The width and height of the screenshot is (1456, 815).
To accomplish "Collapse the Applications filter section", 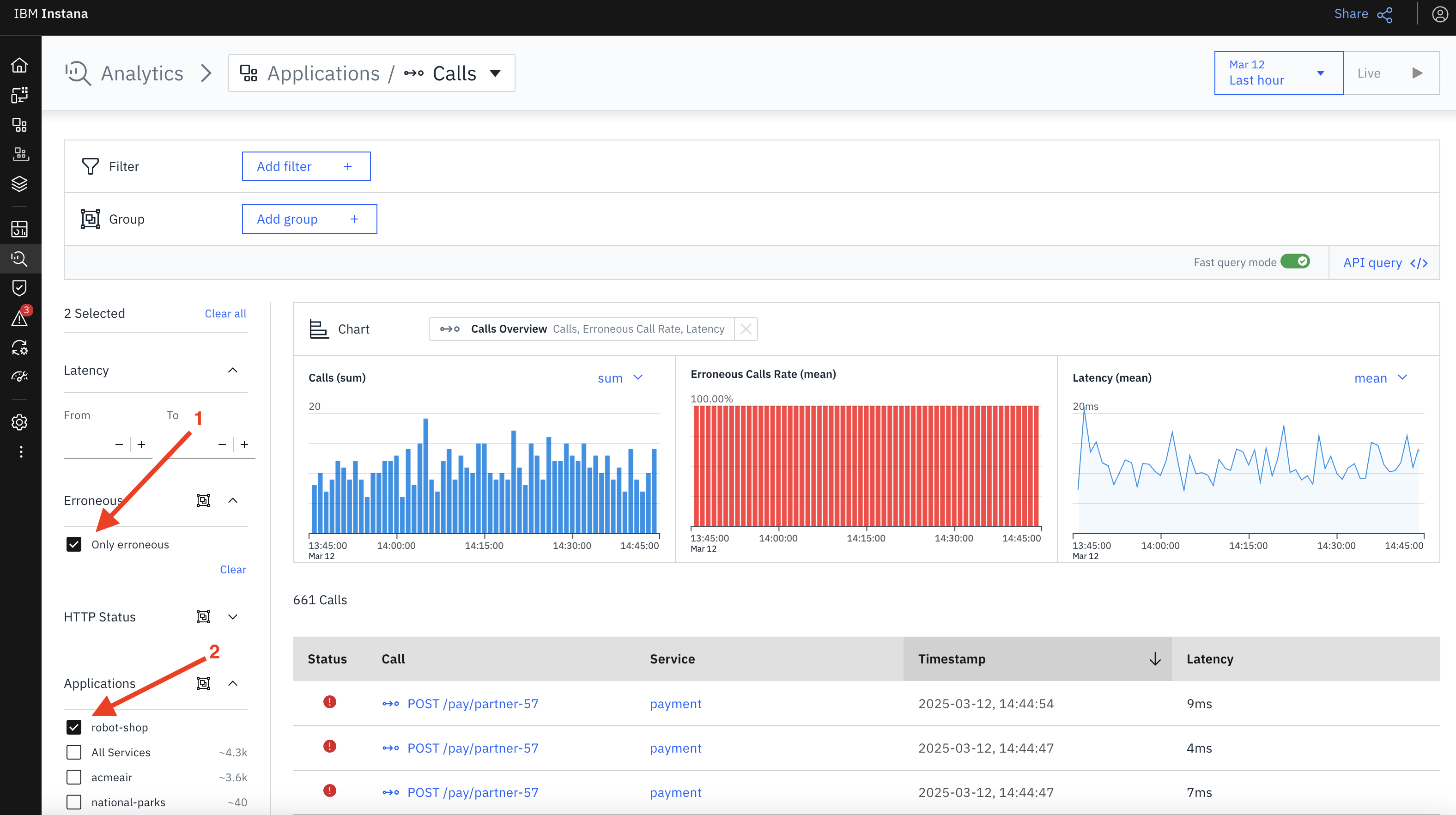I will (x=232, y=683).
